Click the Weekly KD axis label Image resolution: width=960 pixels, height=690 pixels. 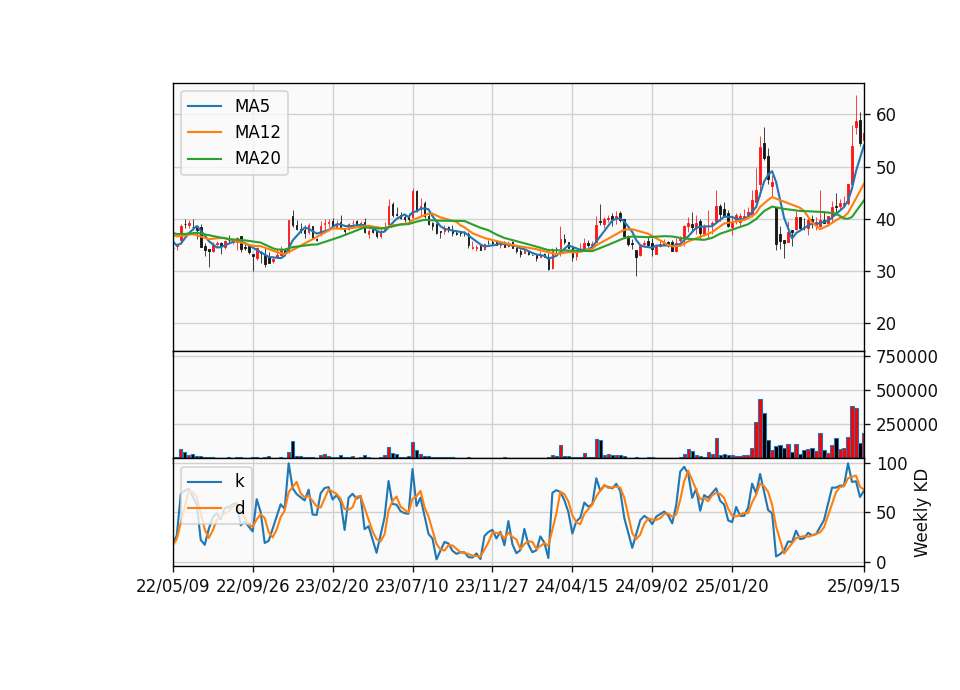point(920,514)
